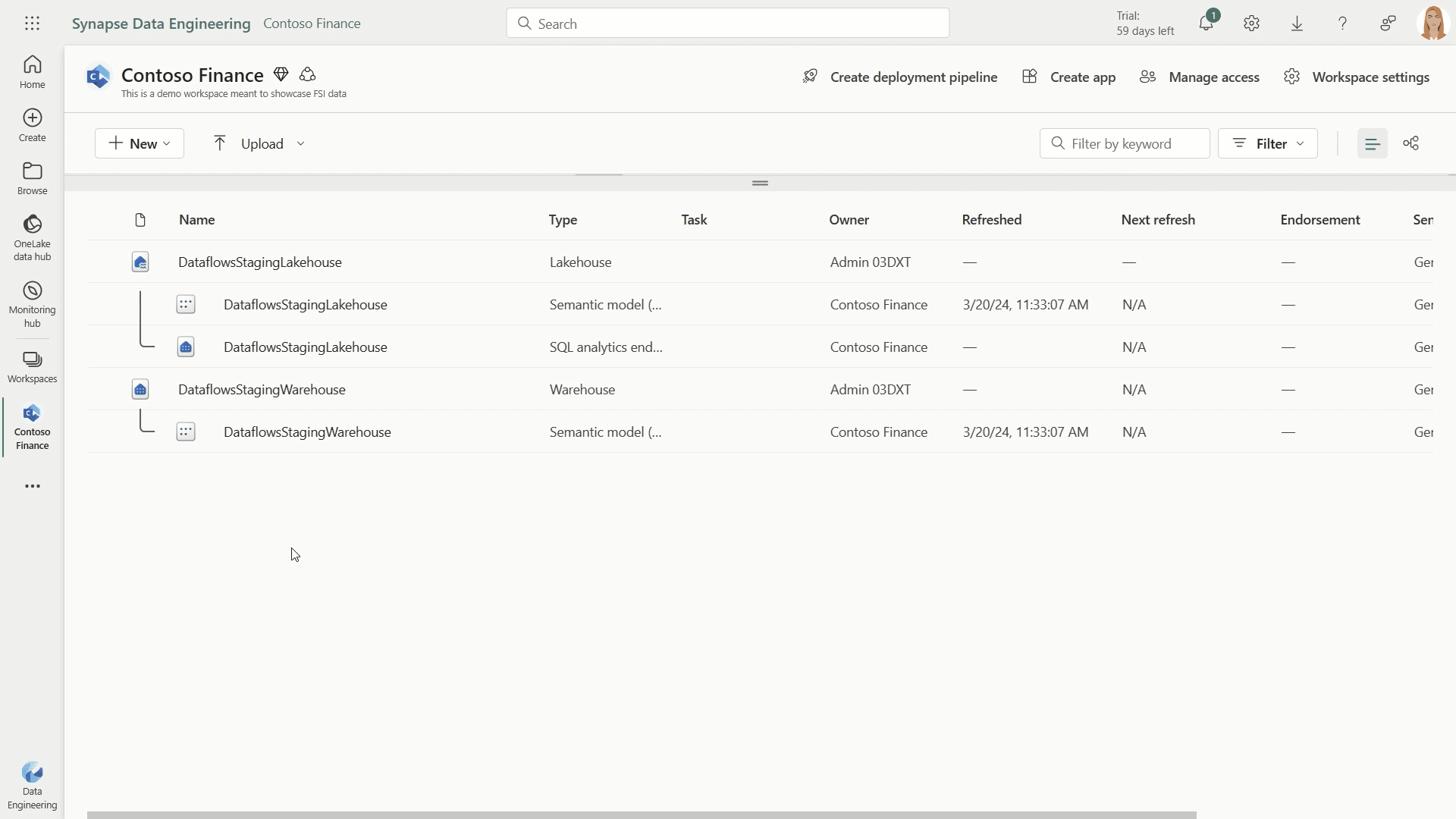
Task: Click the Next refresh column header
Action: pos(1158,220)
